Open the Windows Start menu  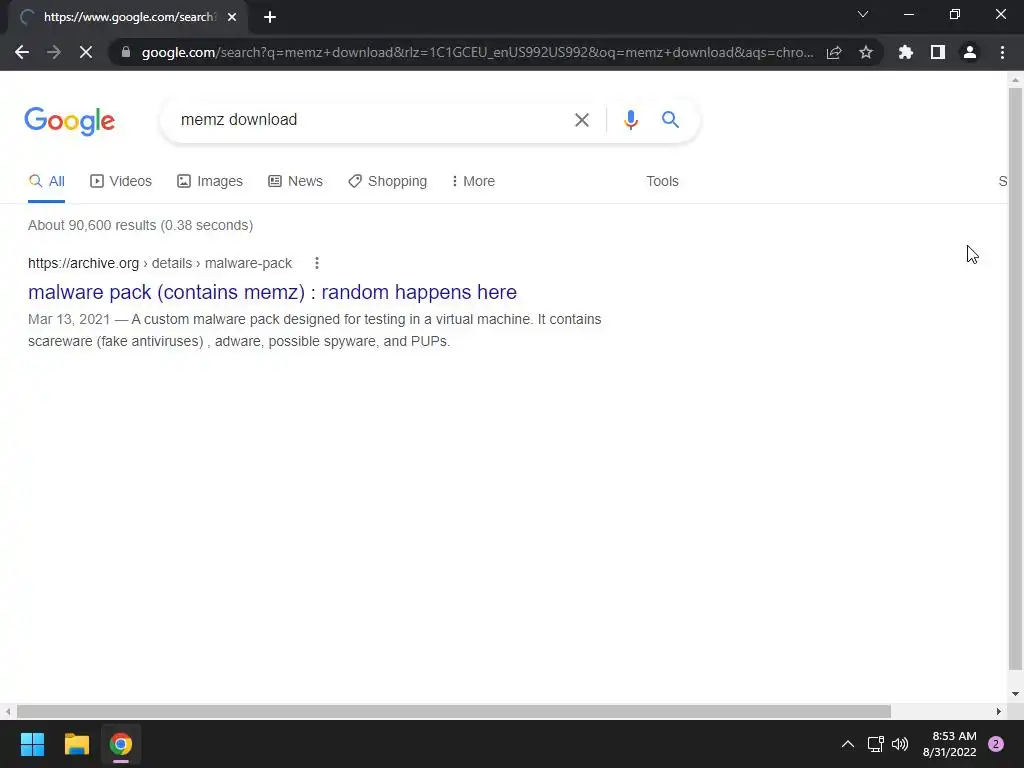point(32,744)
